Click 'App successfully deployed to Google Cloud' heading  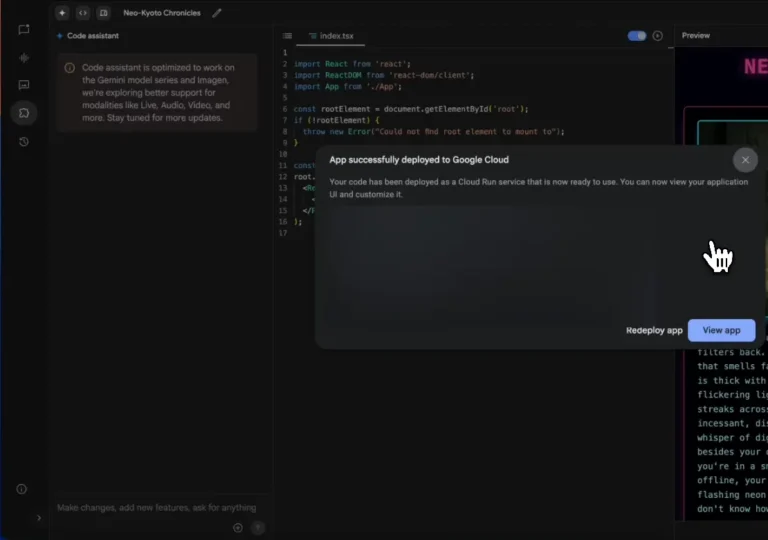pos(419,160)
